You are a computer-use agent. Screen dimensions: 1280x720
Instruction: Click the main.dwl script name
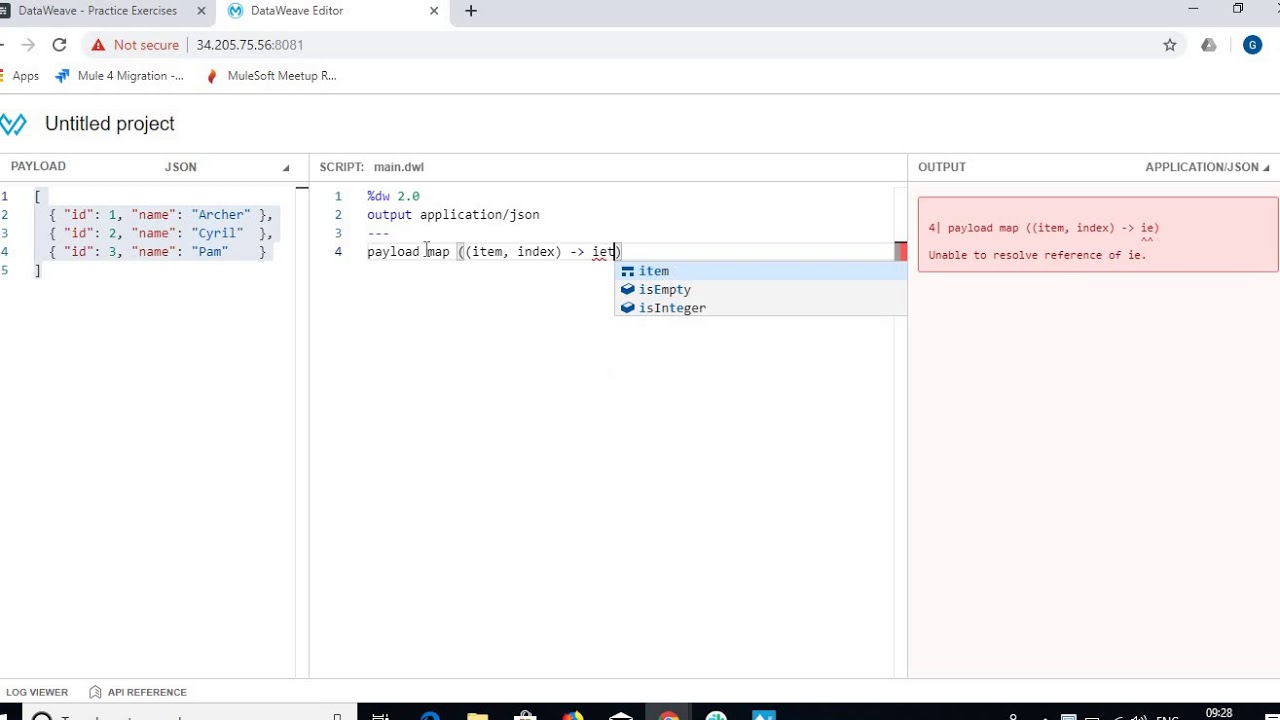tap(399, 167)
